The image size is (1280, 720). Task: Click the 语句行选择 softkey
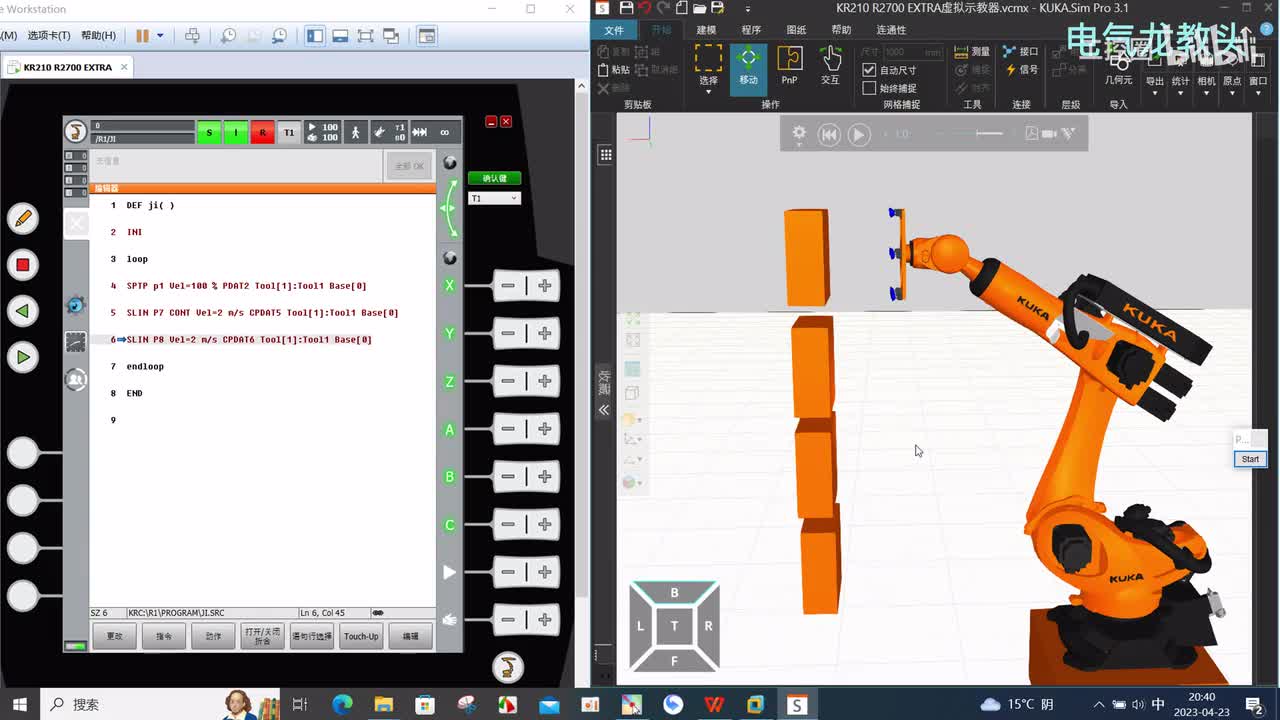tap(311, 636)
